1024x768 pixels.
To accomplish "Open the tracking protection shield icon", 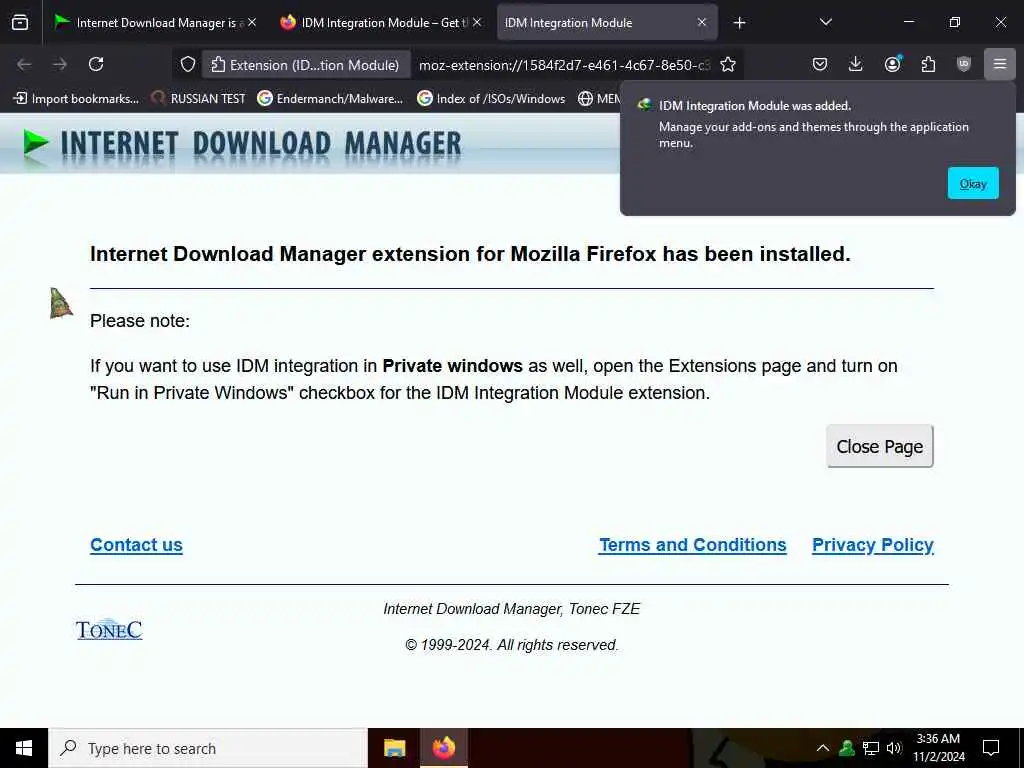I will point(188,65).
